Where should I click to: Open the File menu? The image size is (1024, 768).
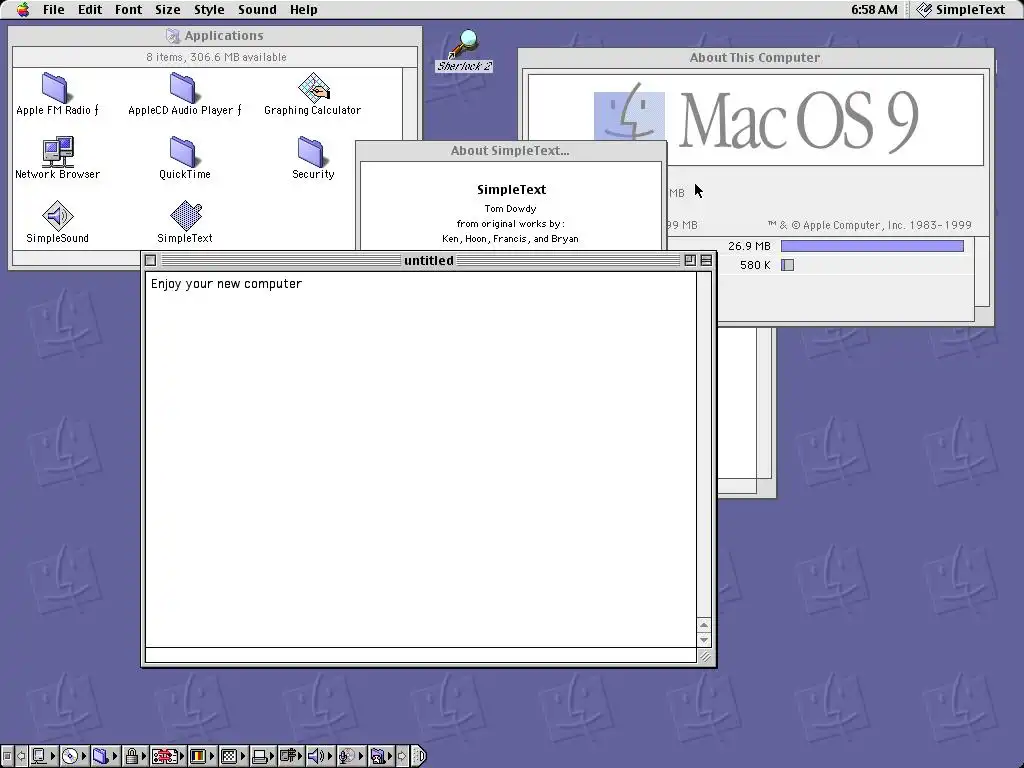pyautogui.click(x=54, y=9)
